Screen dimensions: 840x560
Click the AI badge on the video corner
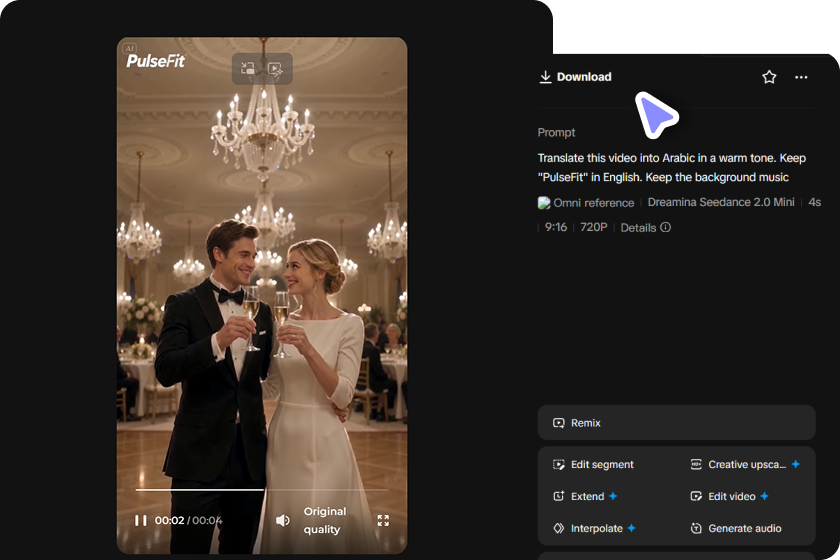tap(130, 48)
